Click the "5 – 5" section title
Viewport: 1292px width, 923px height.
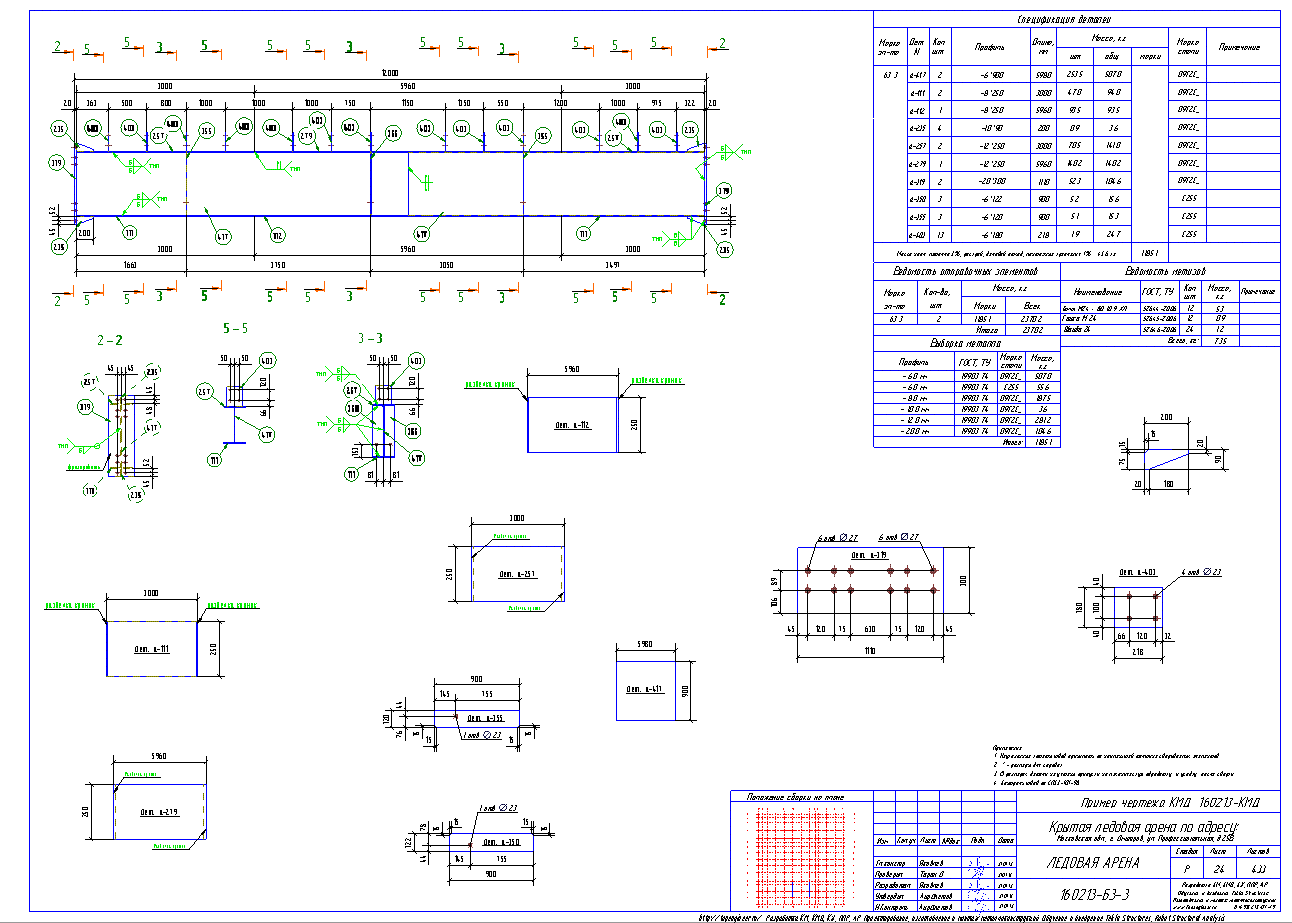(236, 327)
